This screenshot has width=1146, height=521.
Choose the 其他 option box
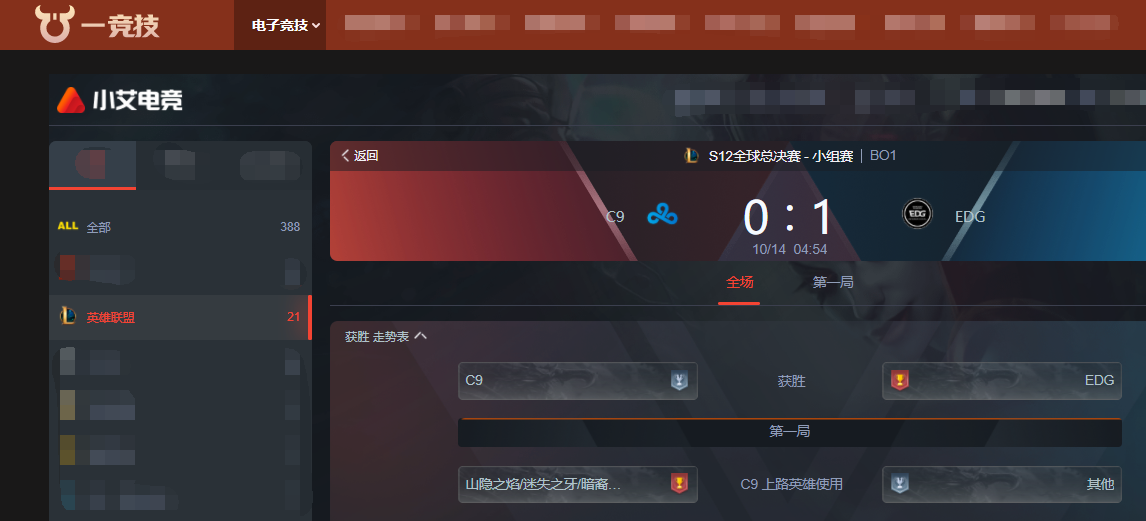[x=1002, y=484]
